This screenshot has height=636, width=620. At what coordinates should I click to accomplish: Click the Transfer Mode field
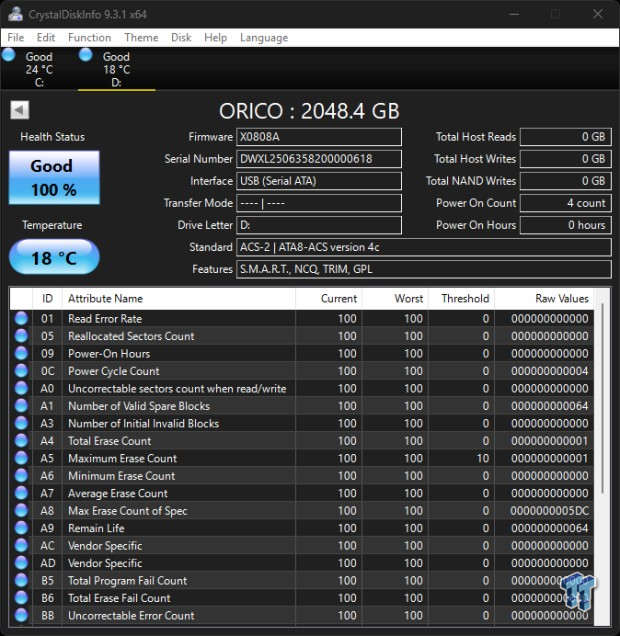(x=319, y=203)
